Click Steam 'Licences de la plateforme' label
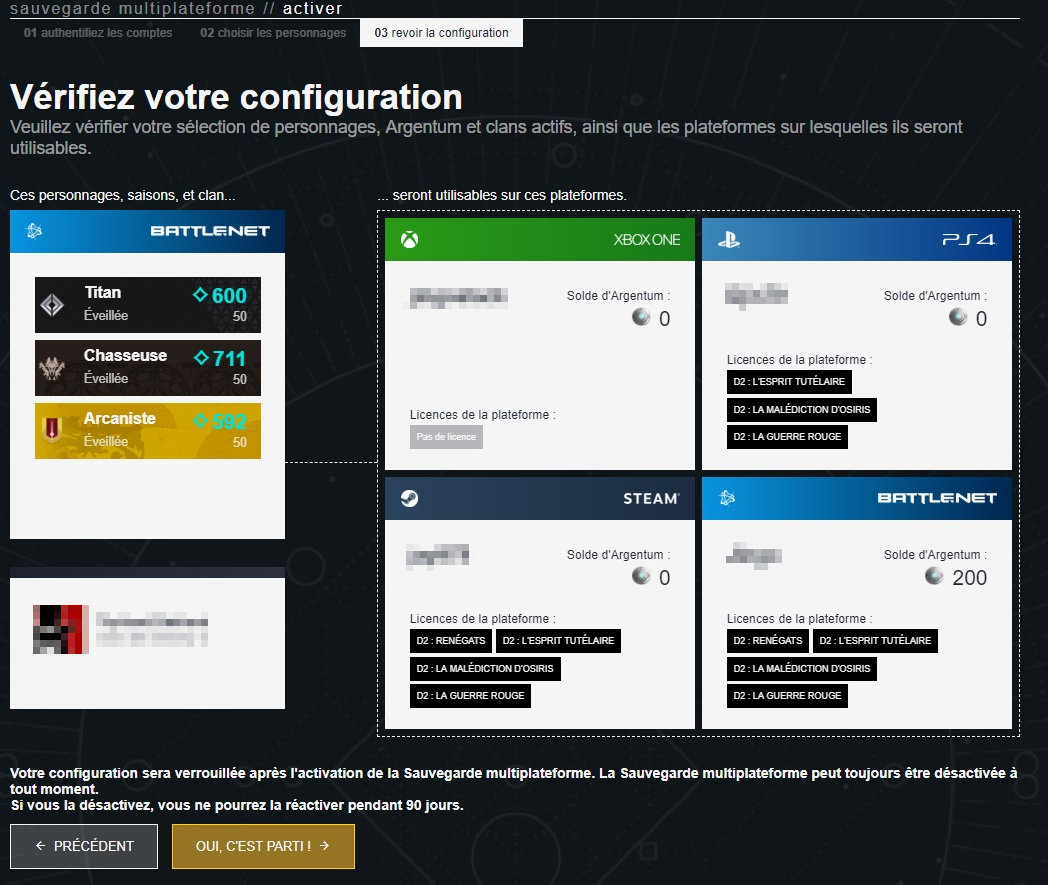The width and height of the screenshot is (1048, 885). coord(483,619)
